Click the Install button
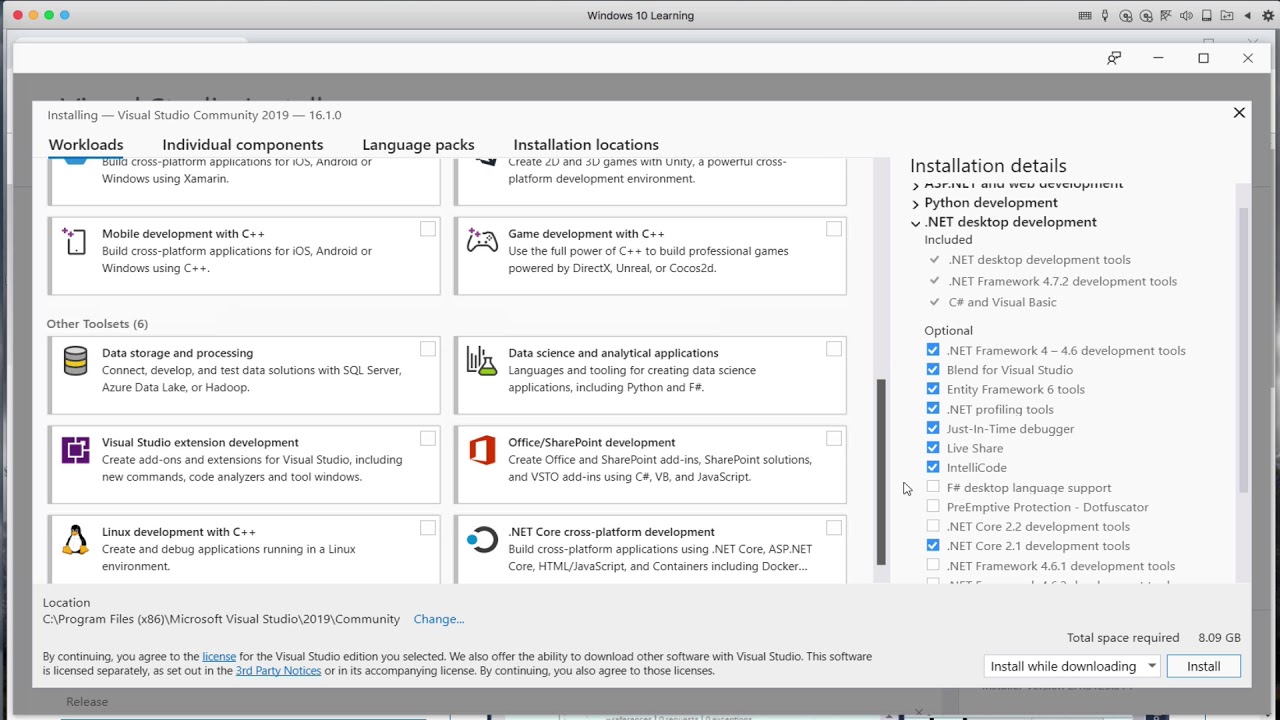The image size is (1280, 720). [1203, 666]
